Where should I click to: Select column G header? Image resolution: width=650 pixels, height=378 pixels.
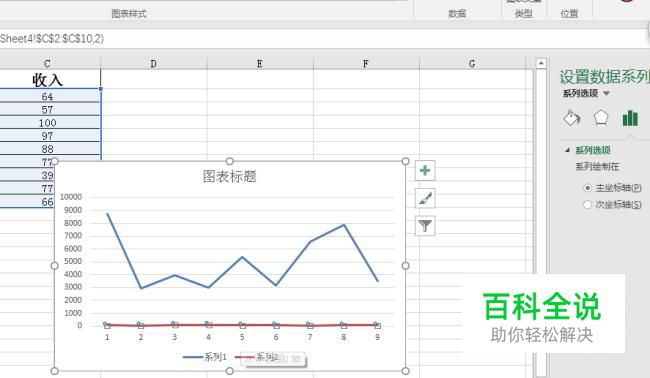pyautogui.click(x=472, y=63)
